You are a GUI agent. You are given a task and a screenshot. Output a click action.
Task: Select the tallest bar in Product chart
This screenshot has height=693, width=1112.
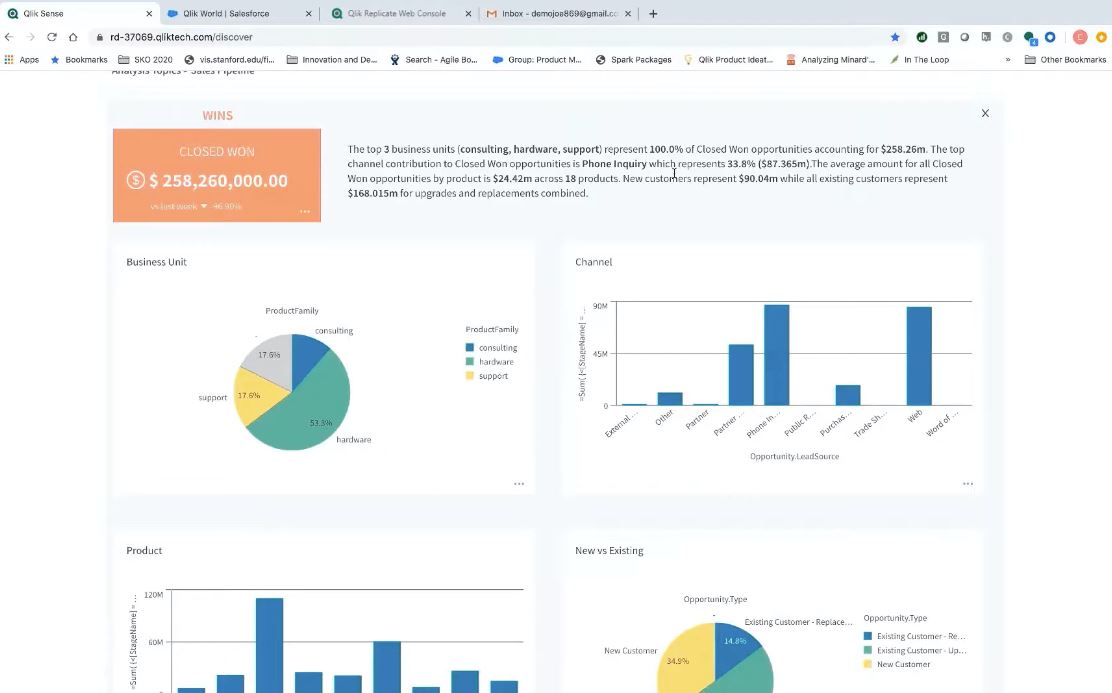point(269,644)
